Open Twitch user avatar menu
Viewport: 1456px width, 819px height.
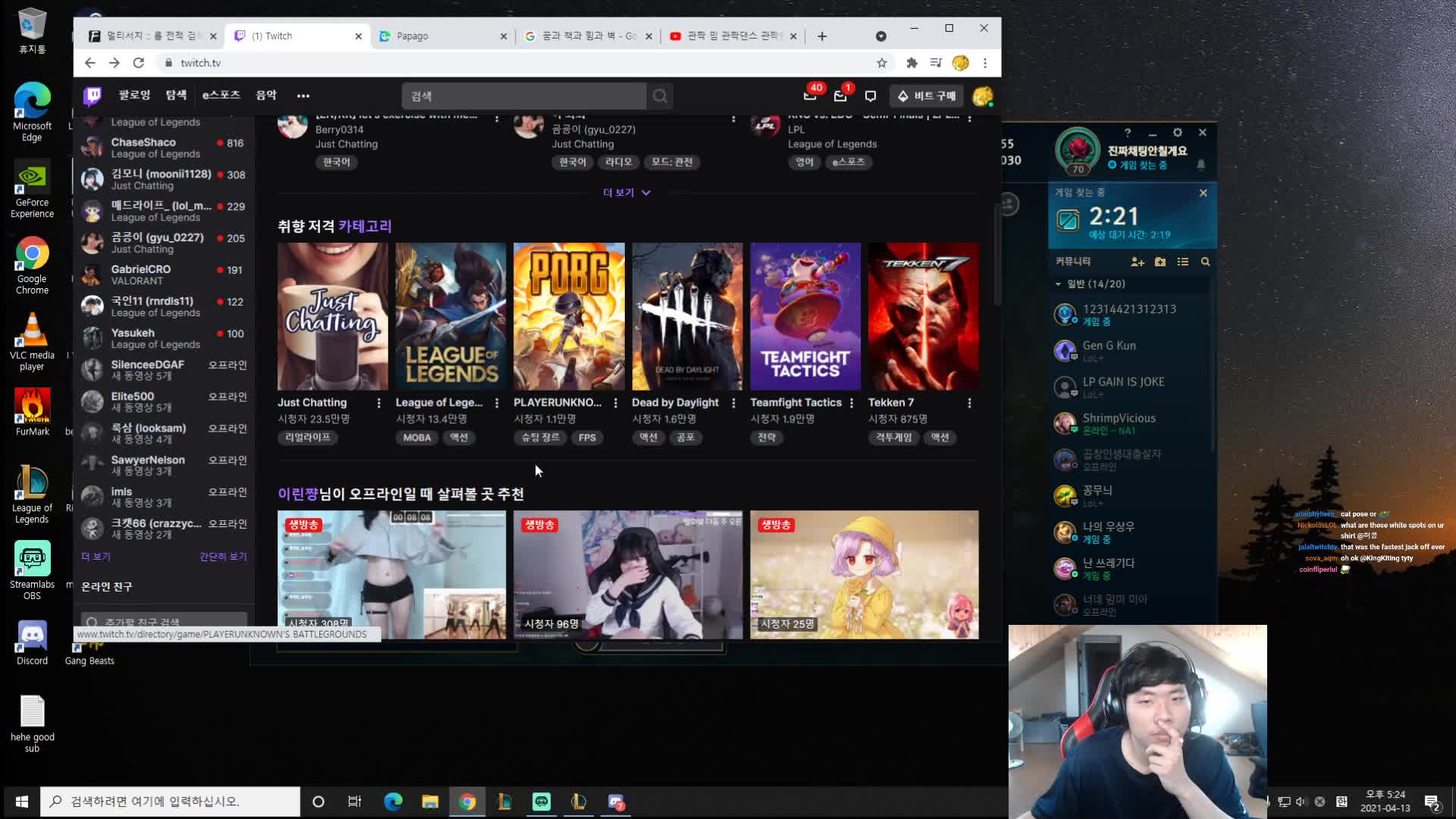click(983, 96)
